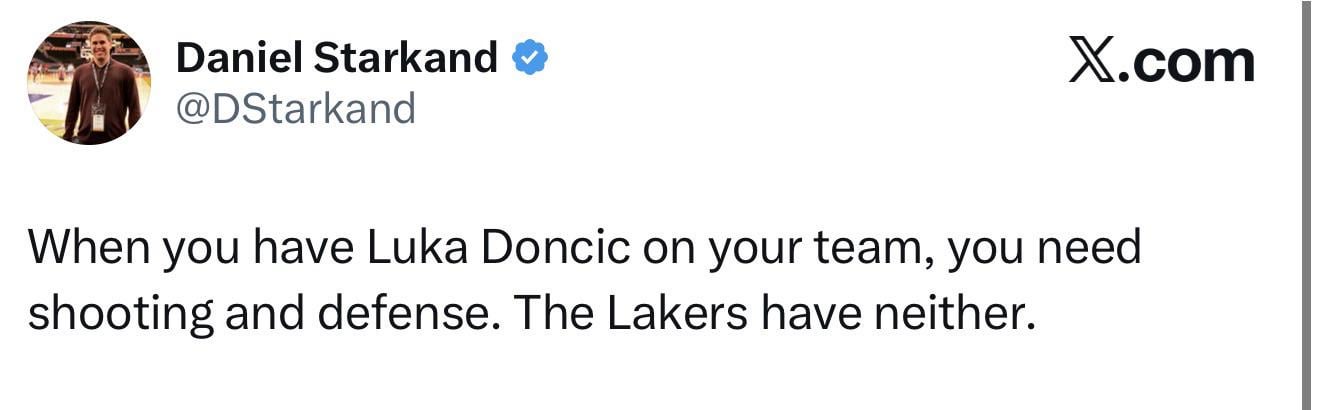Click the X logo in the watermark
Viewport: 1320px width, 410px height.
point(1092,63)
